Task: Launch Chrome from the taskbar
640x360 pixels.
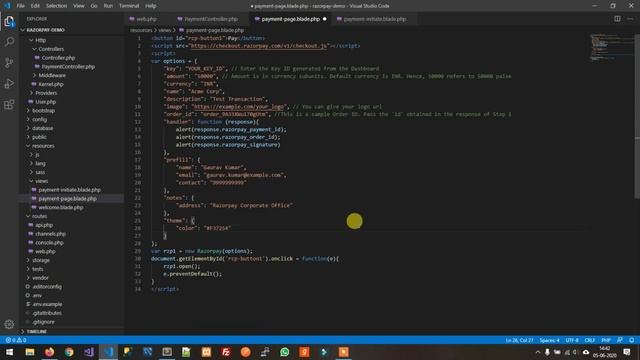Action: point(69,352)
